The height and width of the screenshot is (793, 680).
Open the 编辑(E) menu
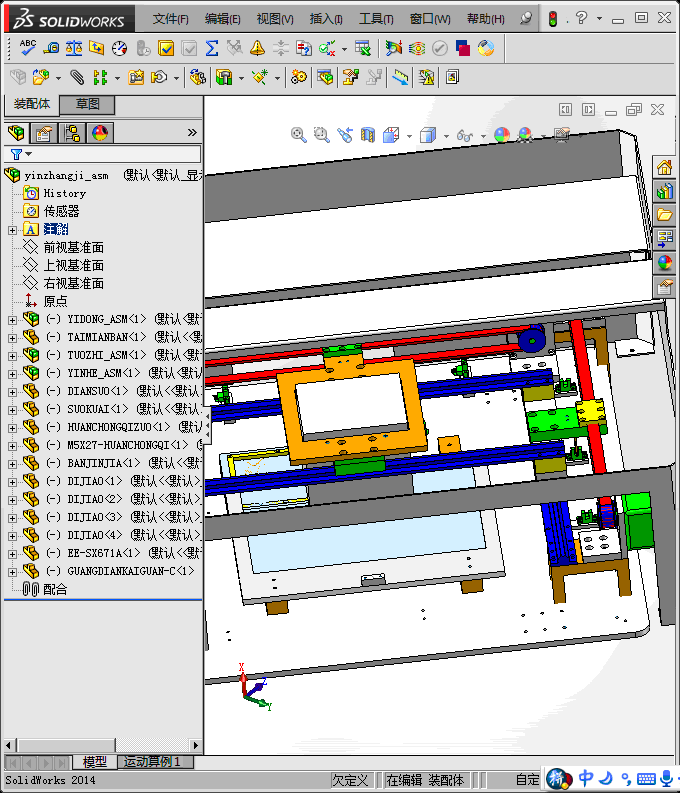(x=222, y=19)
